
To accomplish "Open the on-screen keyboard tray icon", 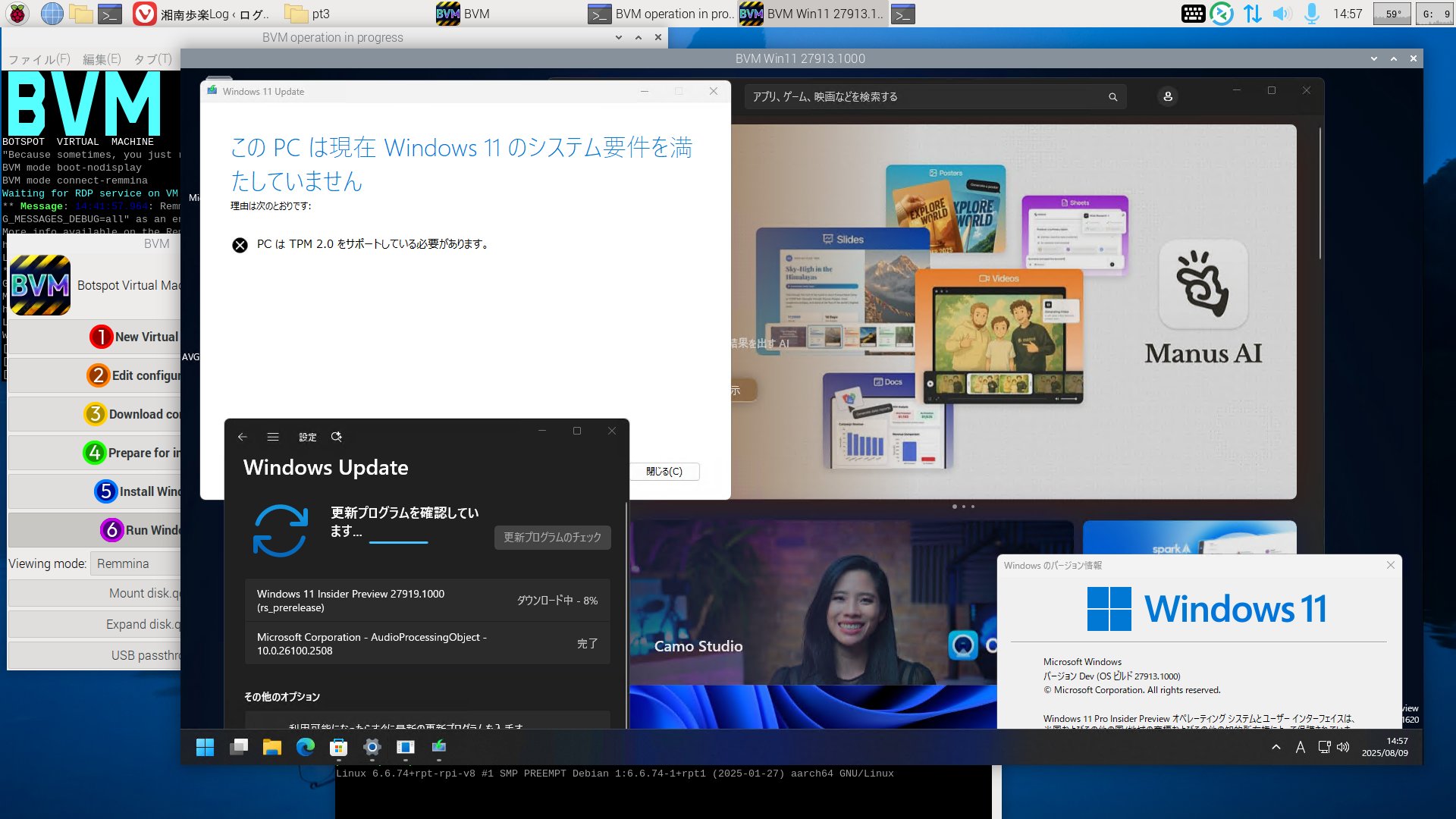I will coord(1193,14).
